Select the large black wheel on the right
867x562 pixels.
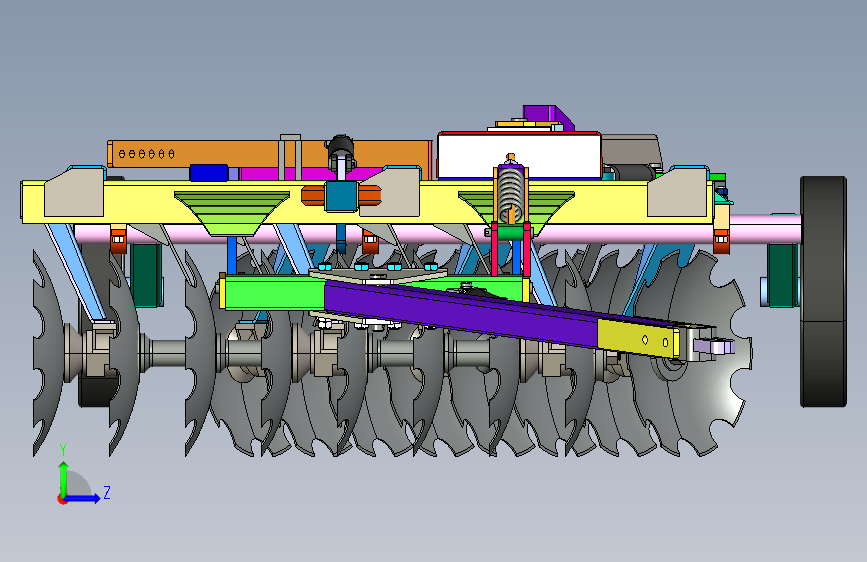pyautogui.click(x=823, y=292)
